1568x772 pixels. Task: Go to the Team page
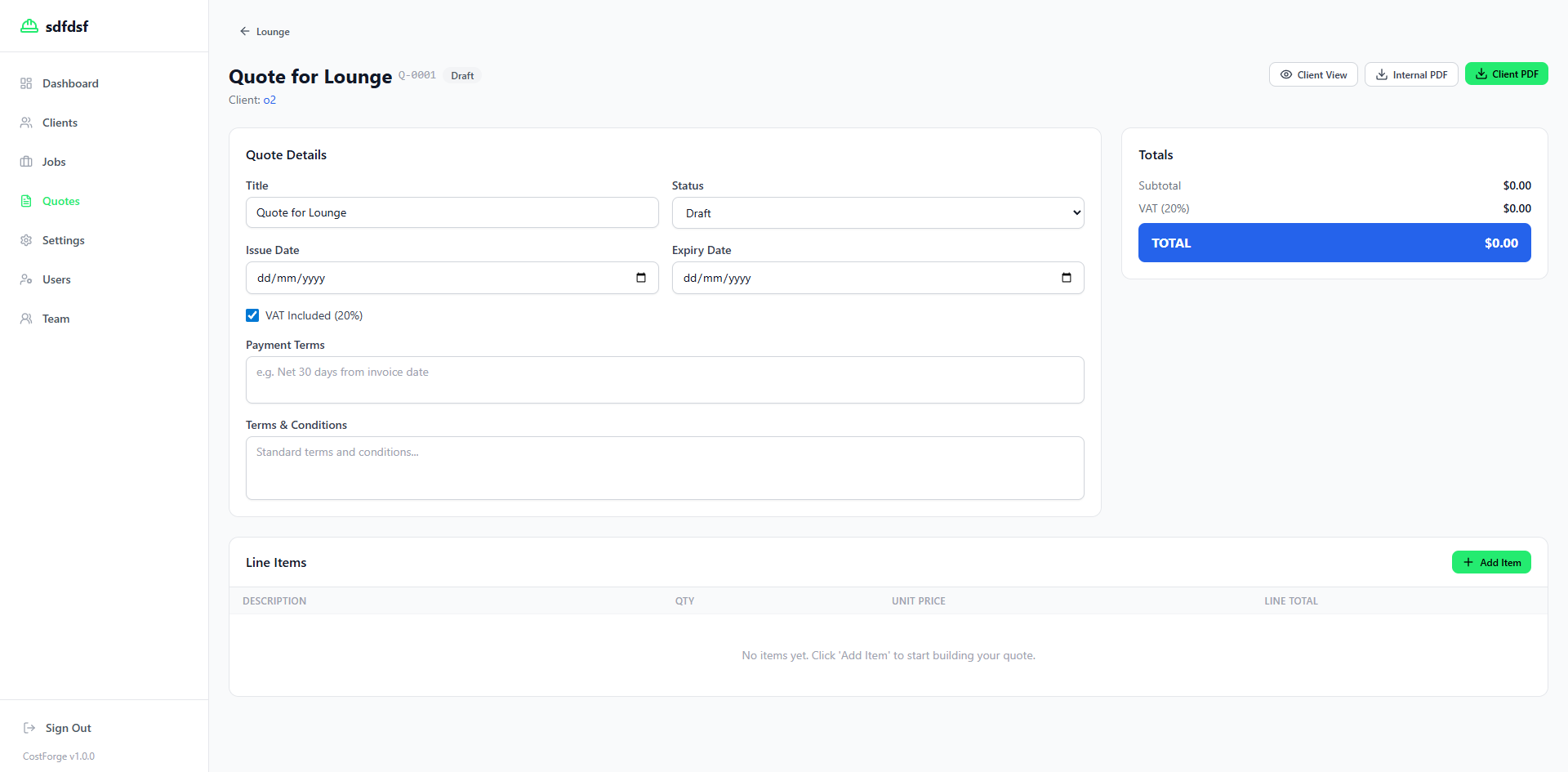[56, 319]
